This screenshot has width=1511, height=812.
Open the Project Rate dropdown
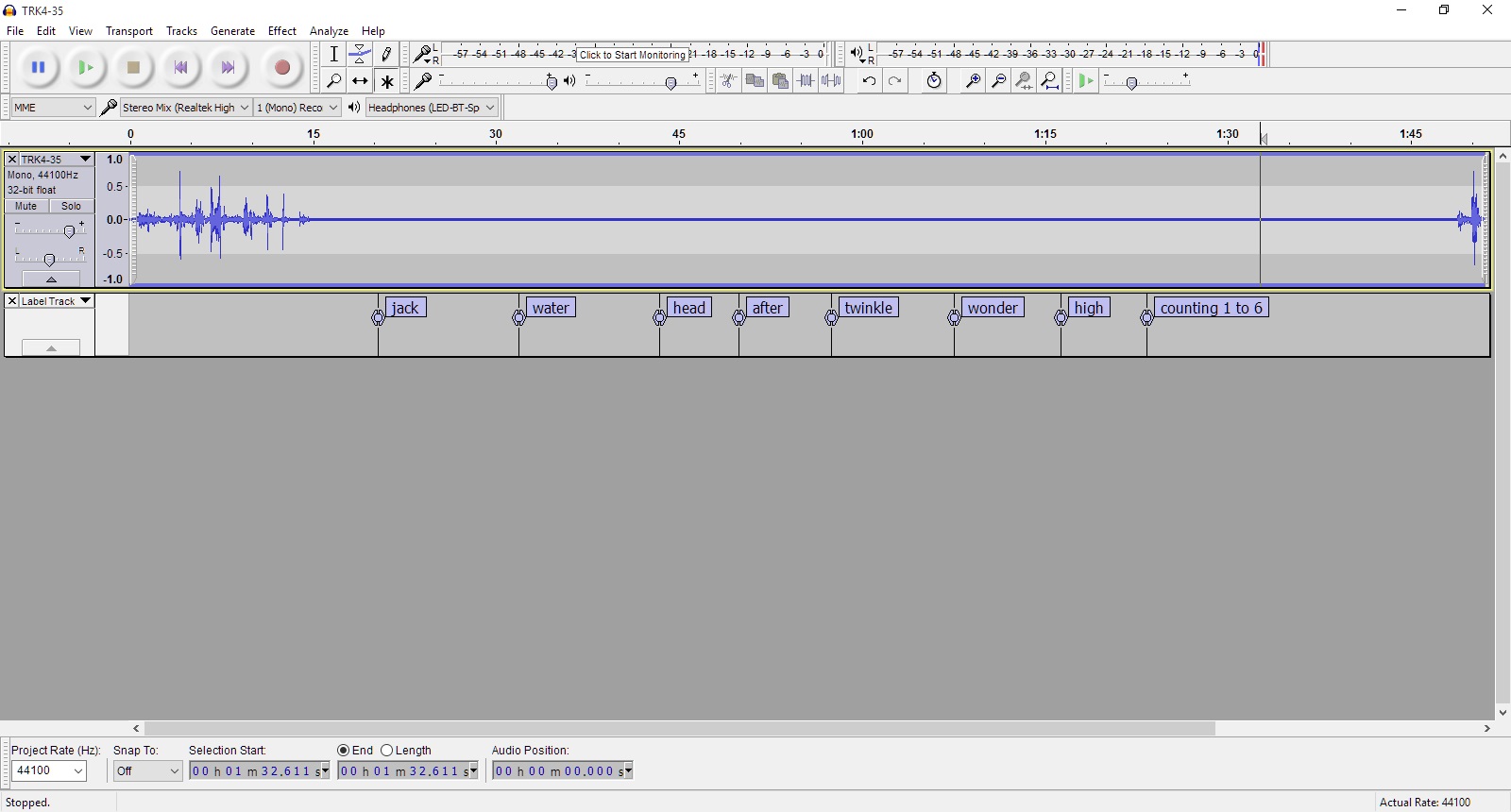pos(49,771)
